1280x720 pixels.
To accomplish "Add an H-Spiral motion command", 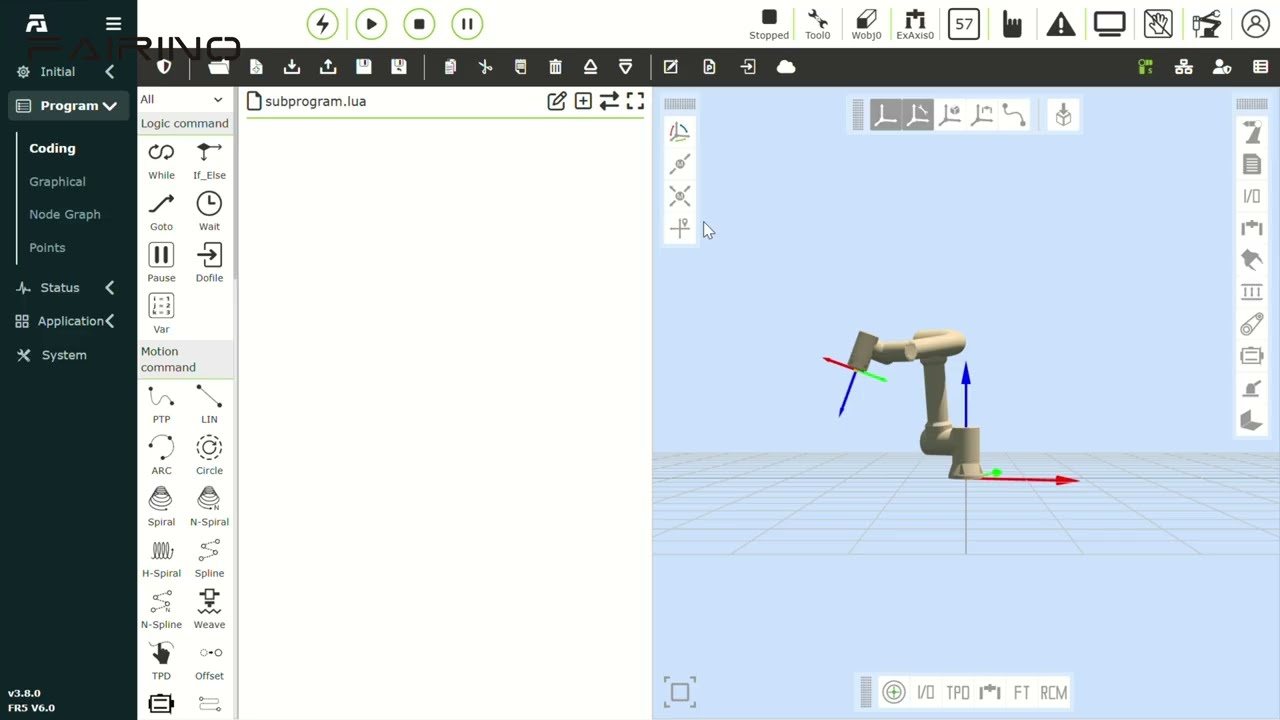I will 161,559.
